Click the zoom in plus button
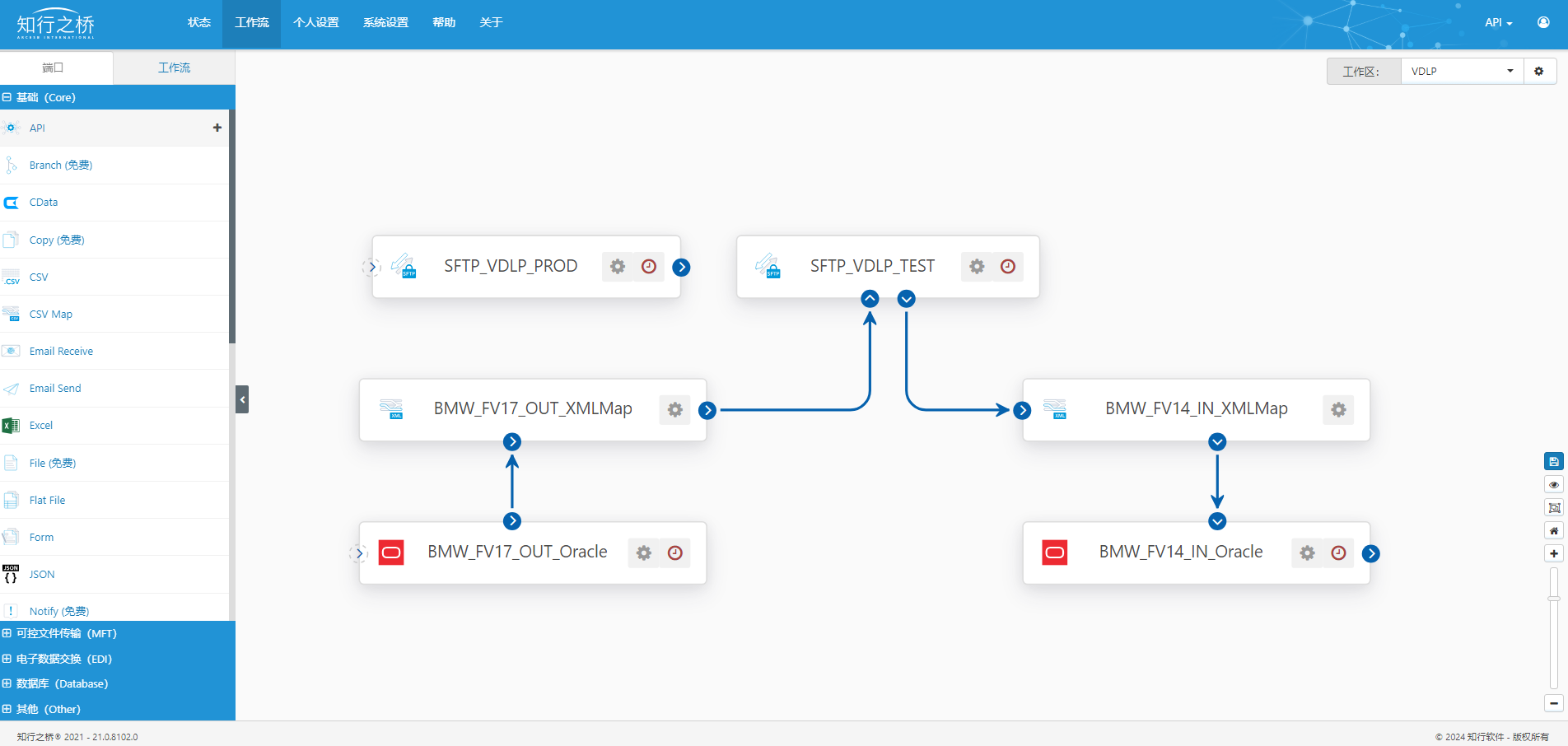 coord(1553,554)
